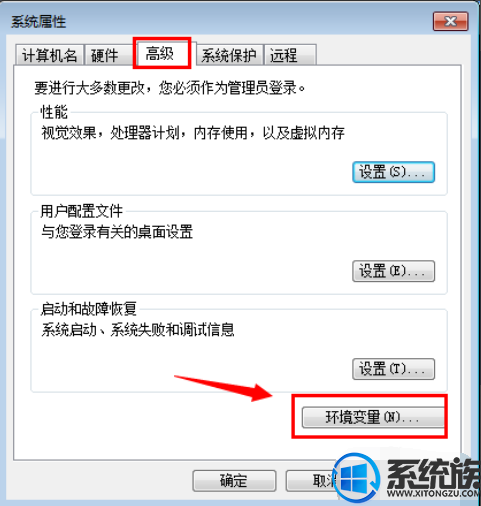Click the 取消 button
Screen dimensions: 481x506
tap(312, 481)
